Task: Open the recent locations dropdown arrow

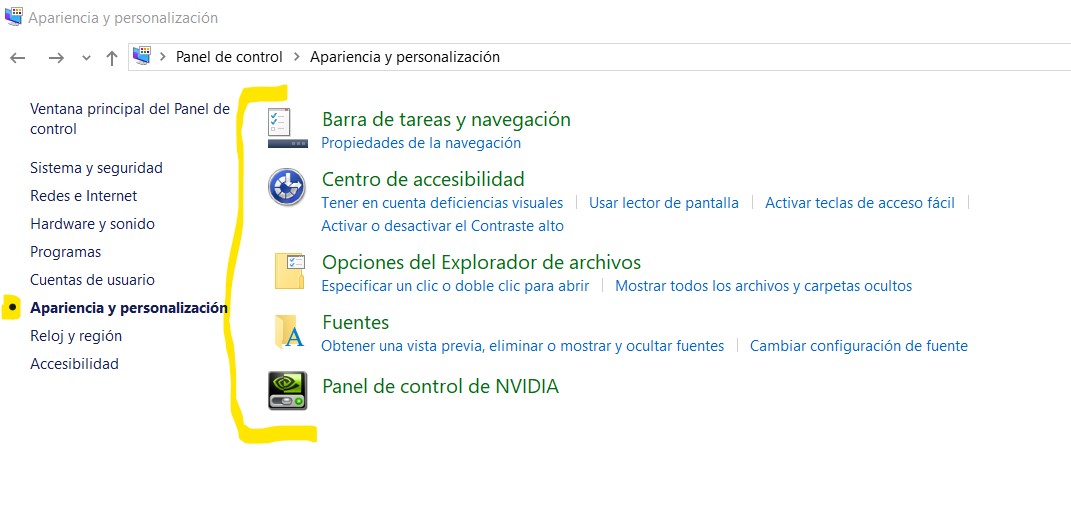Action: point(86,57)
